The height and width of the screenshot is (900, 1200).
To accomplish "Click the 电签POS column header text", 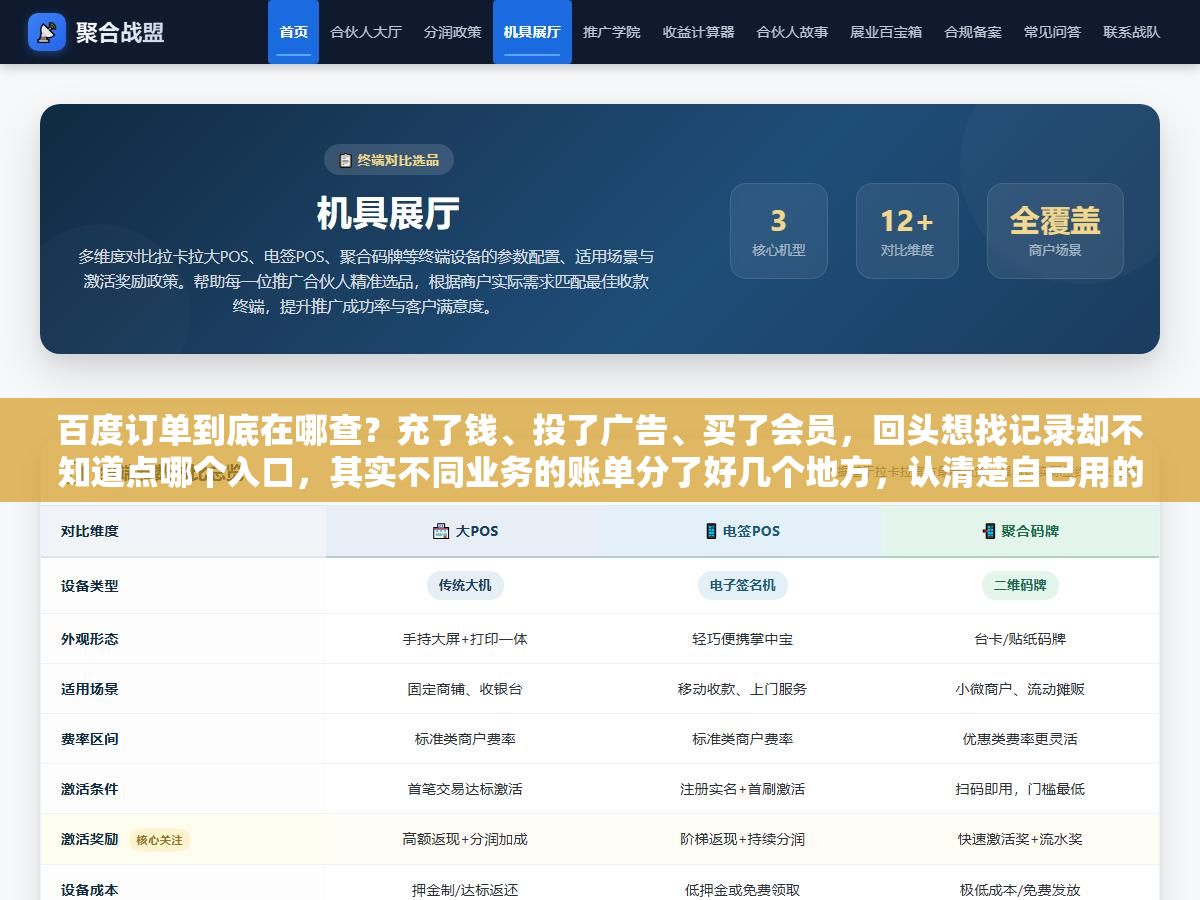I will pos(751,531).
